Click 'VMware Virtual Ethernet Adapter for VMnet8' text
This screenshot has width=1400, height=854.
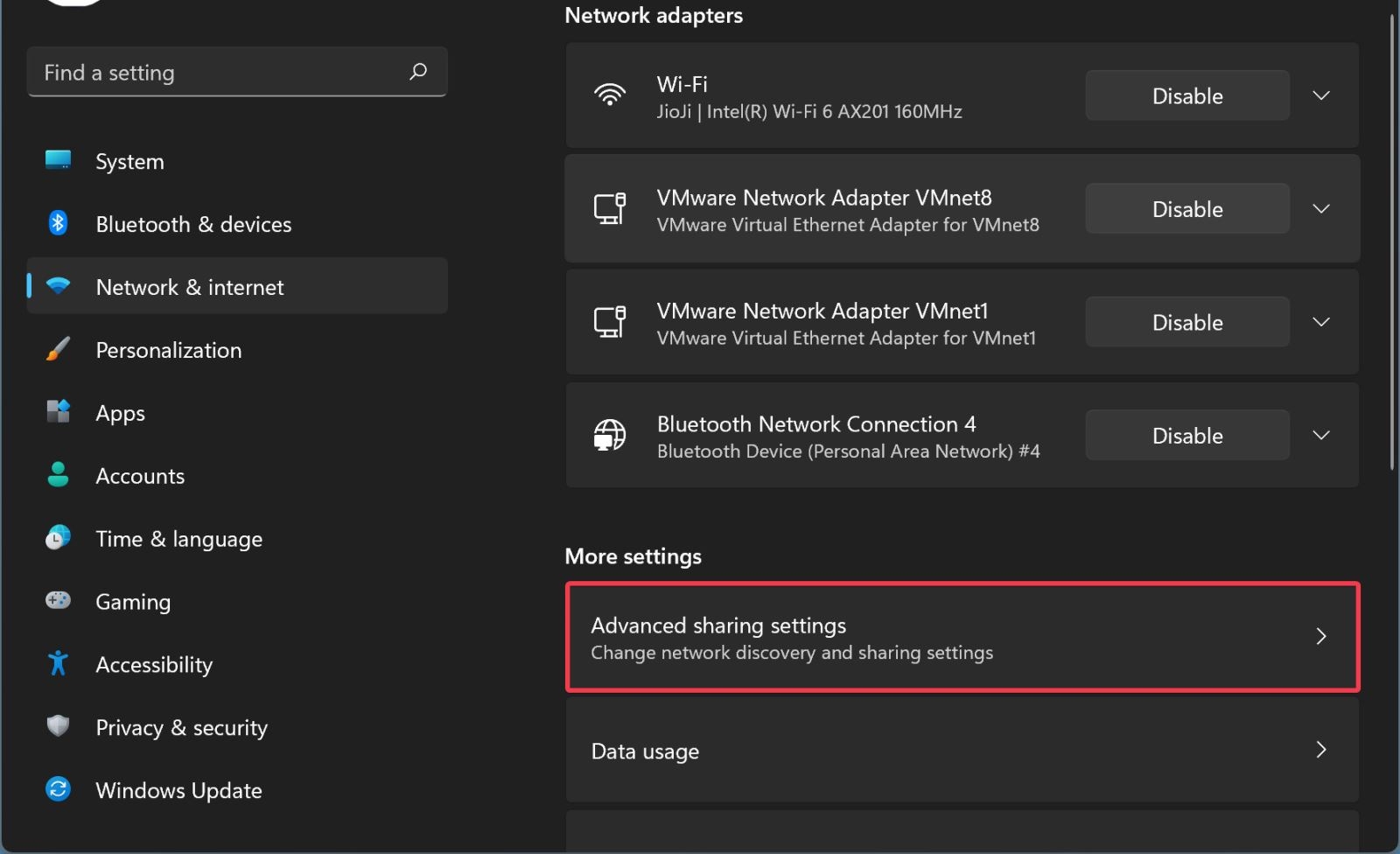click(848, 225)
